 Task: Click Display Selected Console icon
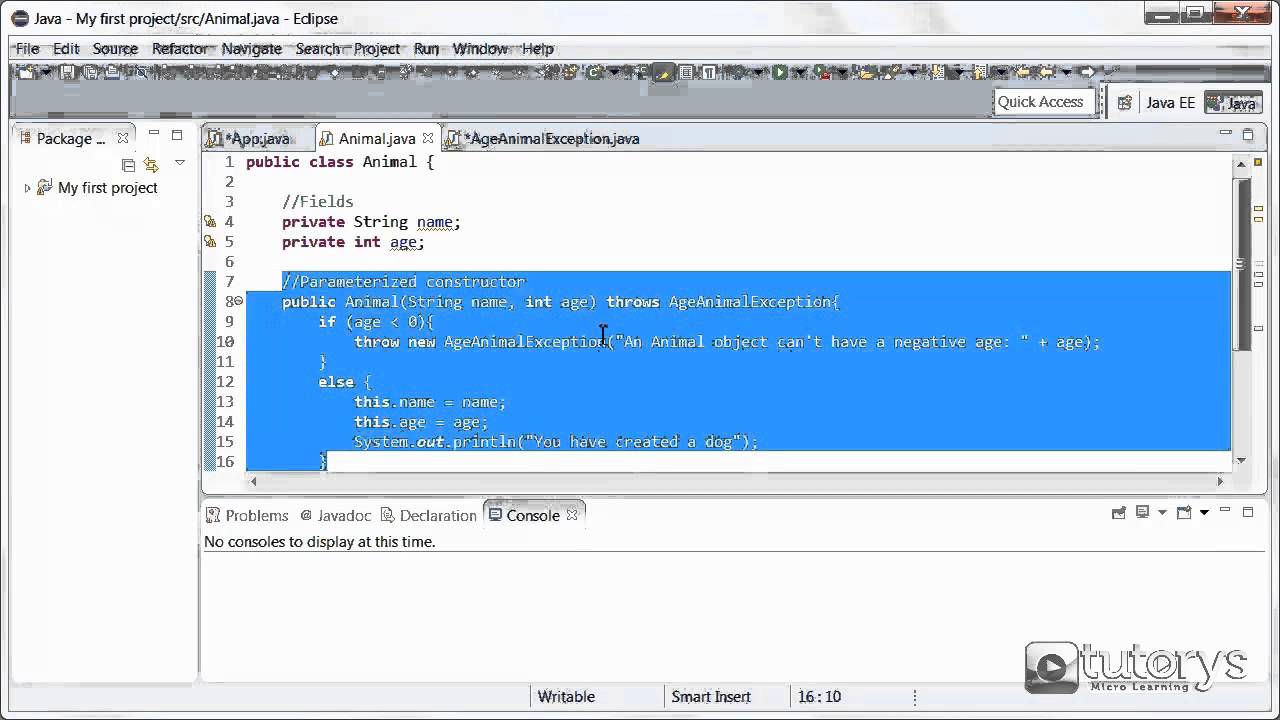pyautogui.click(x=1141, y=513)
